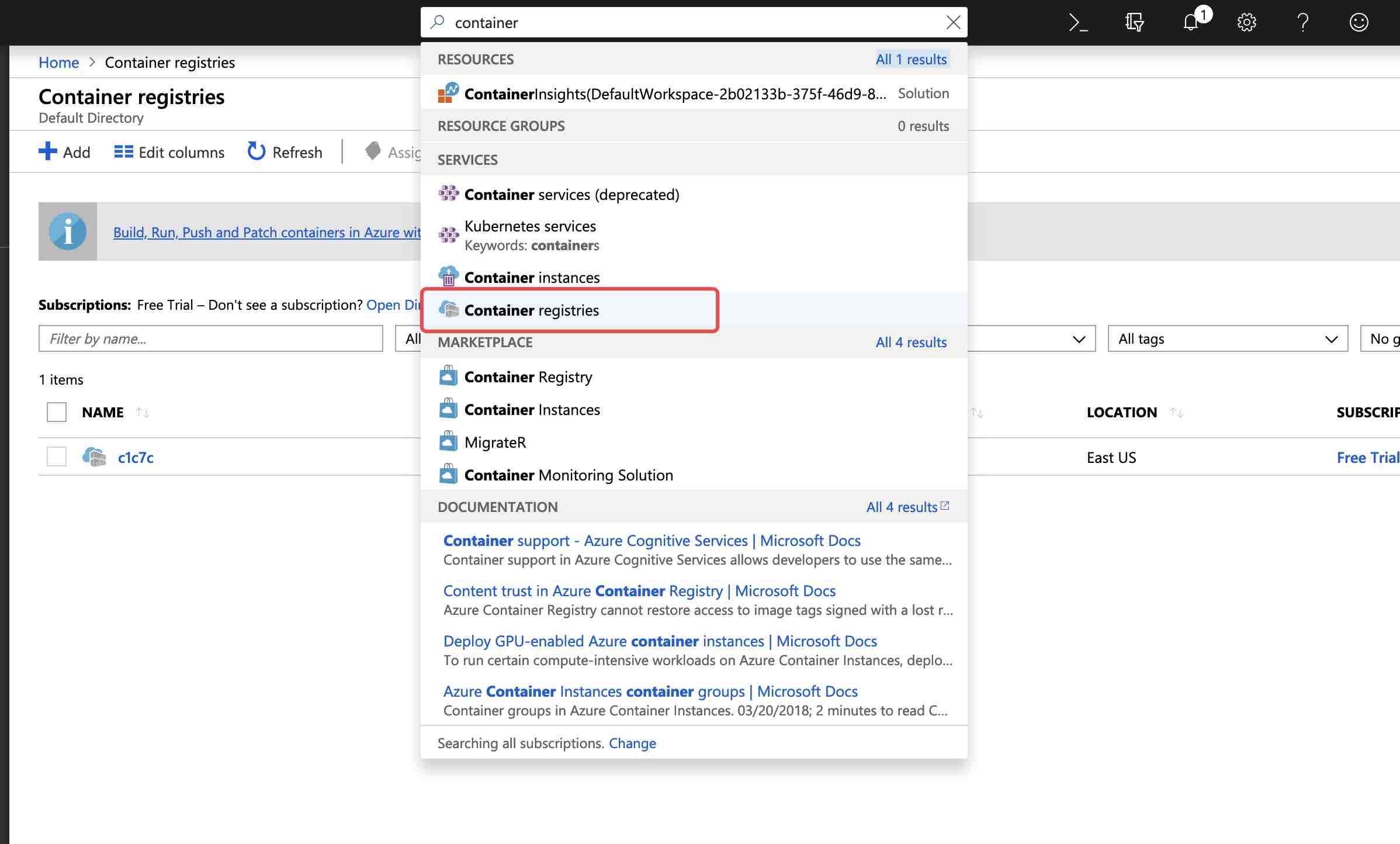Screen dimensions: 1400x844
Task: Open the notifications bell
Action: 1191,23
